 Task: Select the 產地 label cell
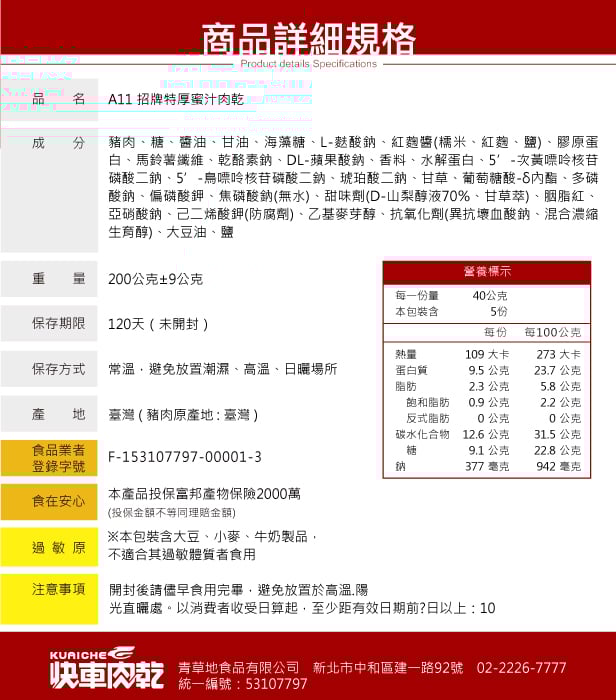(49, 414)
